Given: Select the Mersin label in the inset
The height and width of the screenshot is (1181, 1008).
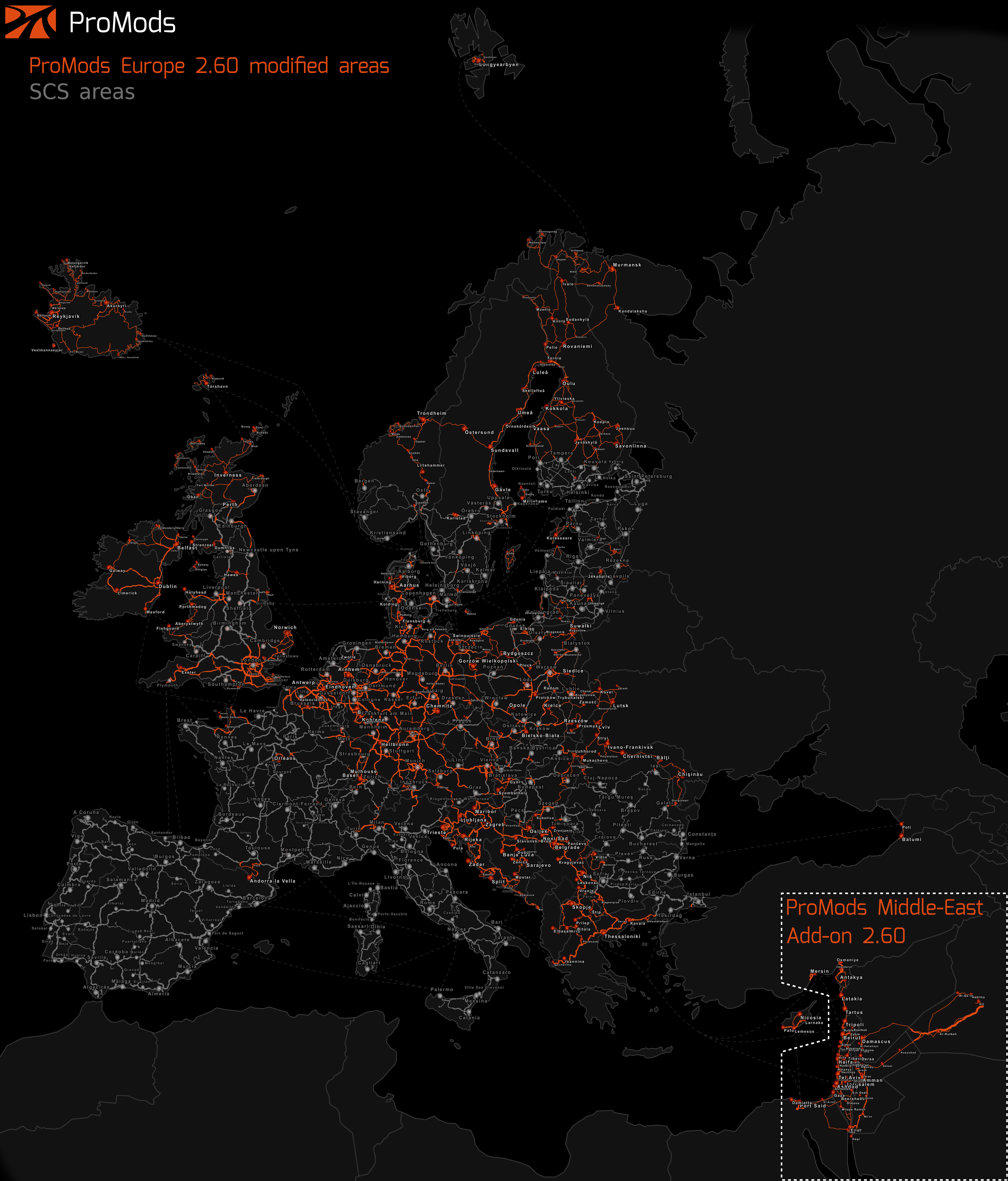Looking at the screenshot, I should [x=820, y=971].
